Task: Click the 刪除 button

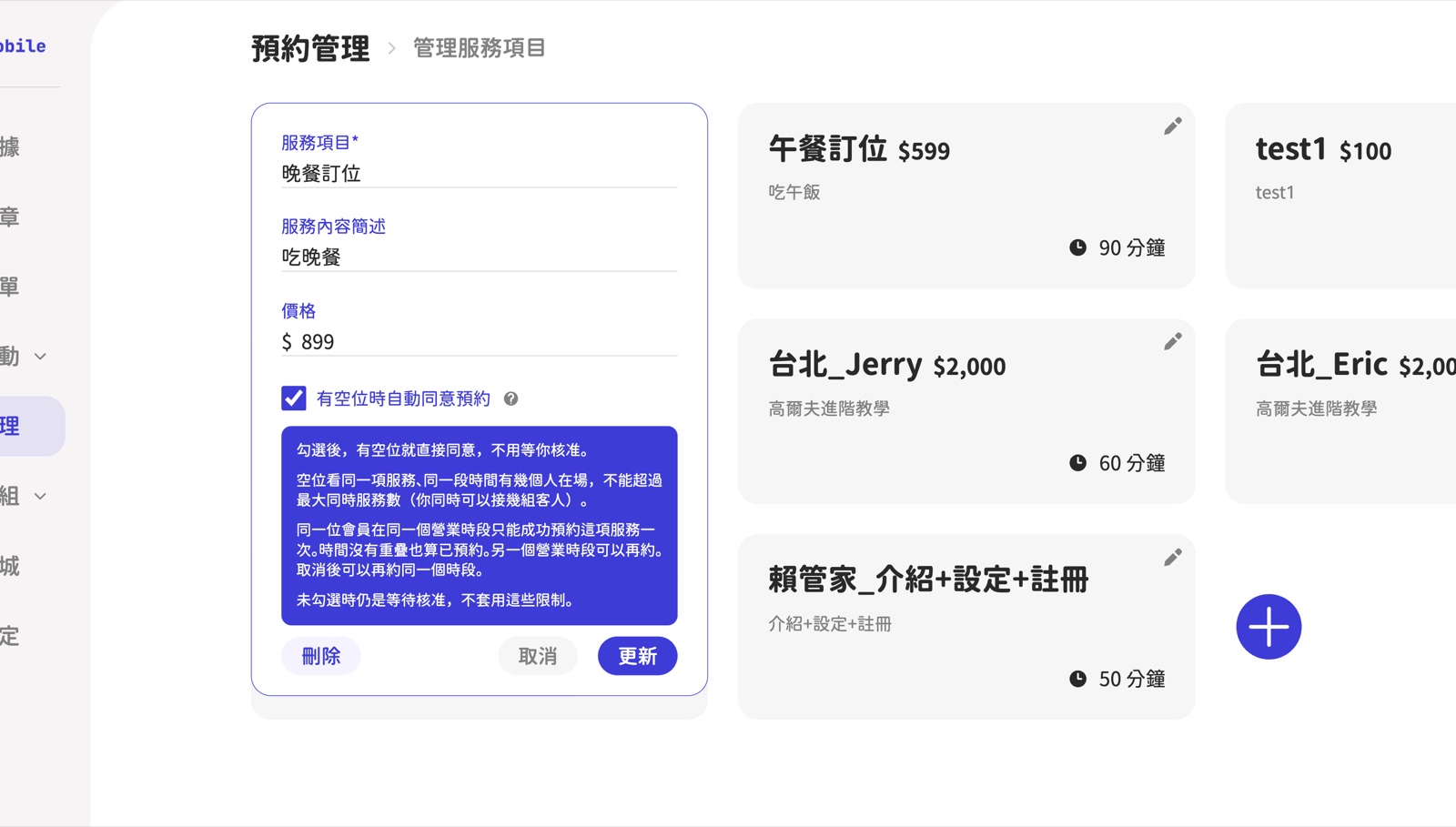Action: click(x=321, y=656)
